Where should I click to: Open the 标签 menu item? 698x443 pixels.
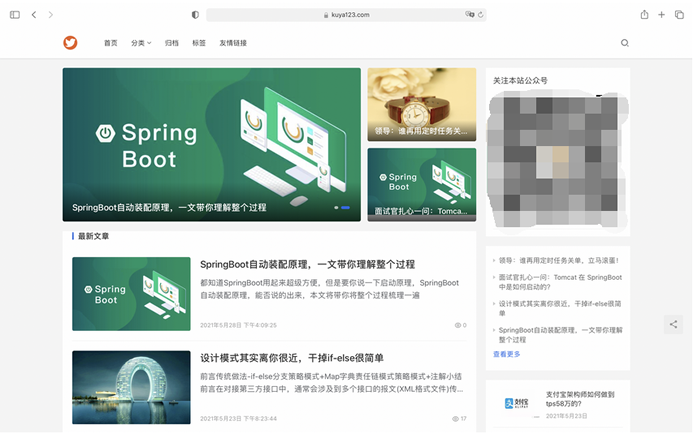coord(199,43)
